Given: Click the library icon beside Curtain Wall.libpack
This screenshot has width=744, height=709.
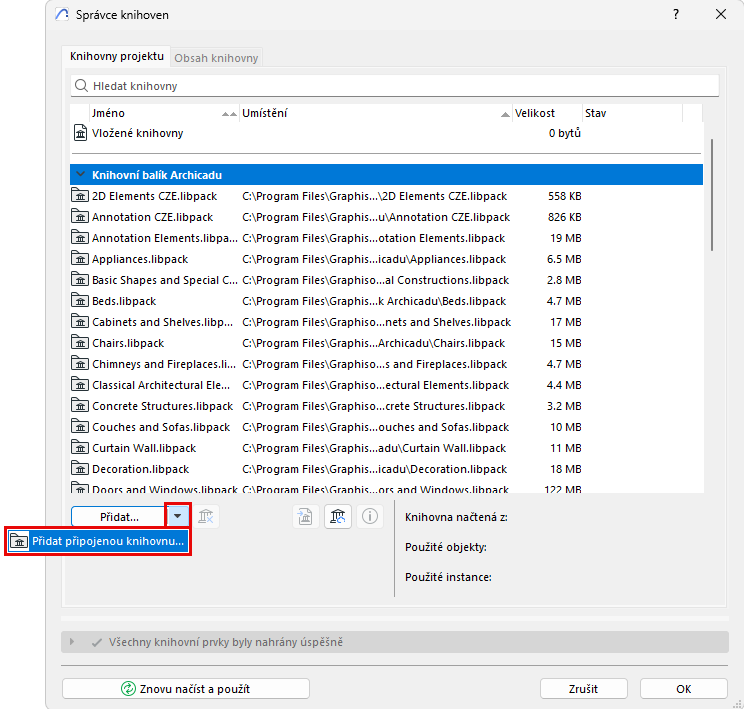Looking at the screenshot, I should coord(80,448).
